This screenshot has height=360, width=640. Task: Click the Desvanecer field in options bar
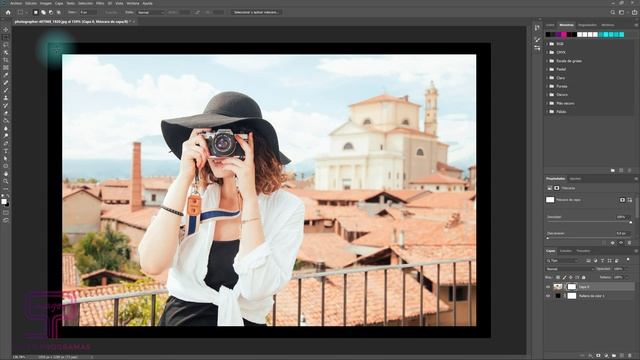(x=88, y=13)
